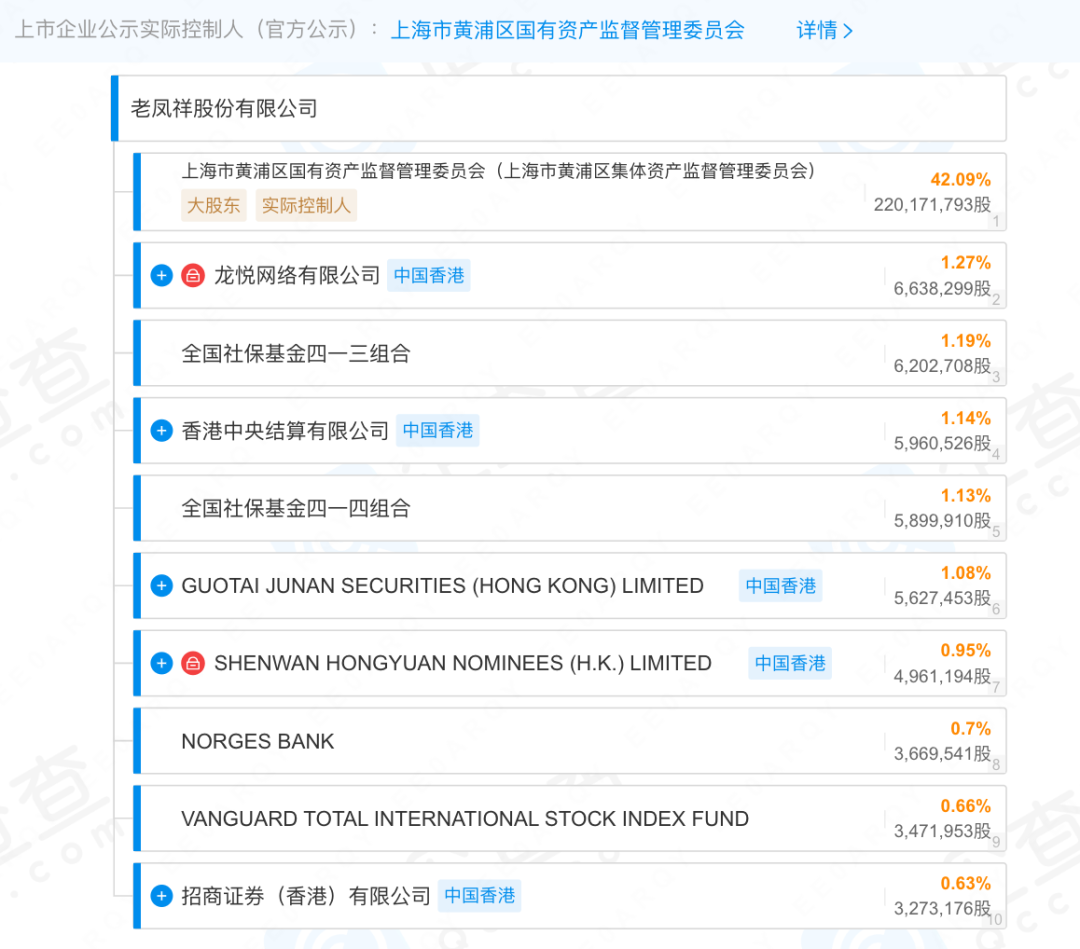Image resolution: width=1080 pixels, height=949 pixels.
Task: Click 中国香港 tag beside GUOTAI JUNAN SECURITIES
Action: (780, 586)
